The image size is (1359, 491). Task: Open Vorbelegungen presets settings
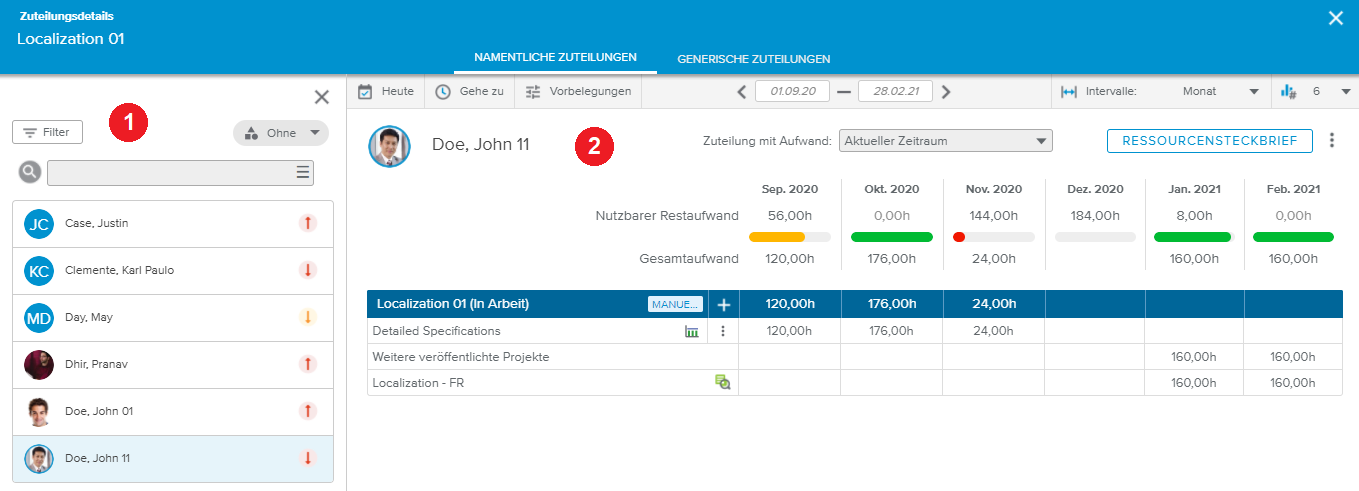tap(533, 91)
